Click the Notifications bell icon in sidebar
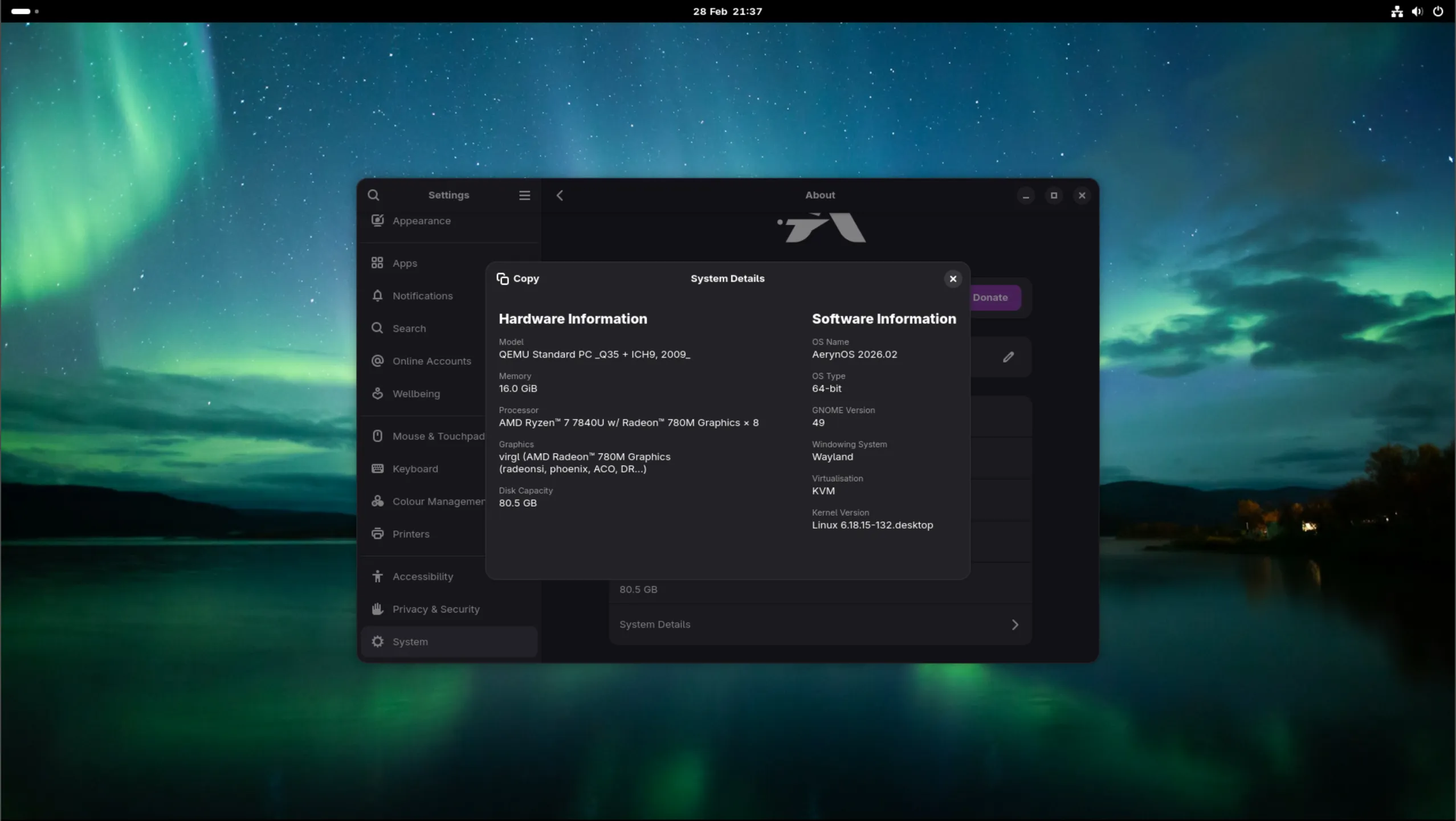 (378, 296)
